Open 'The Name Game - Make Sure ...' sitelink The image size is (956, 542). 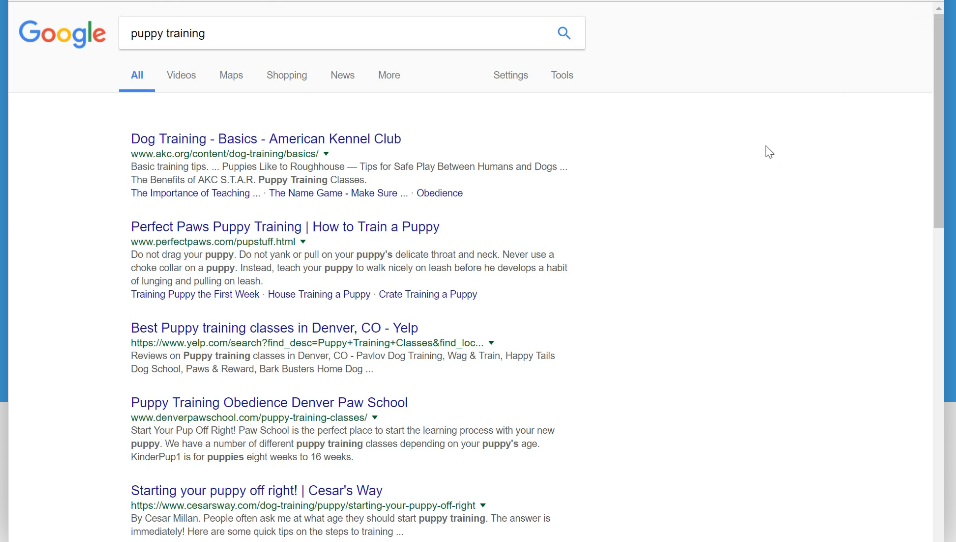[338, 193]
